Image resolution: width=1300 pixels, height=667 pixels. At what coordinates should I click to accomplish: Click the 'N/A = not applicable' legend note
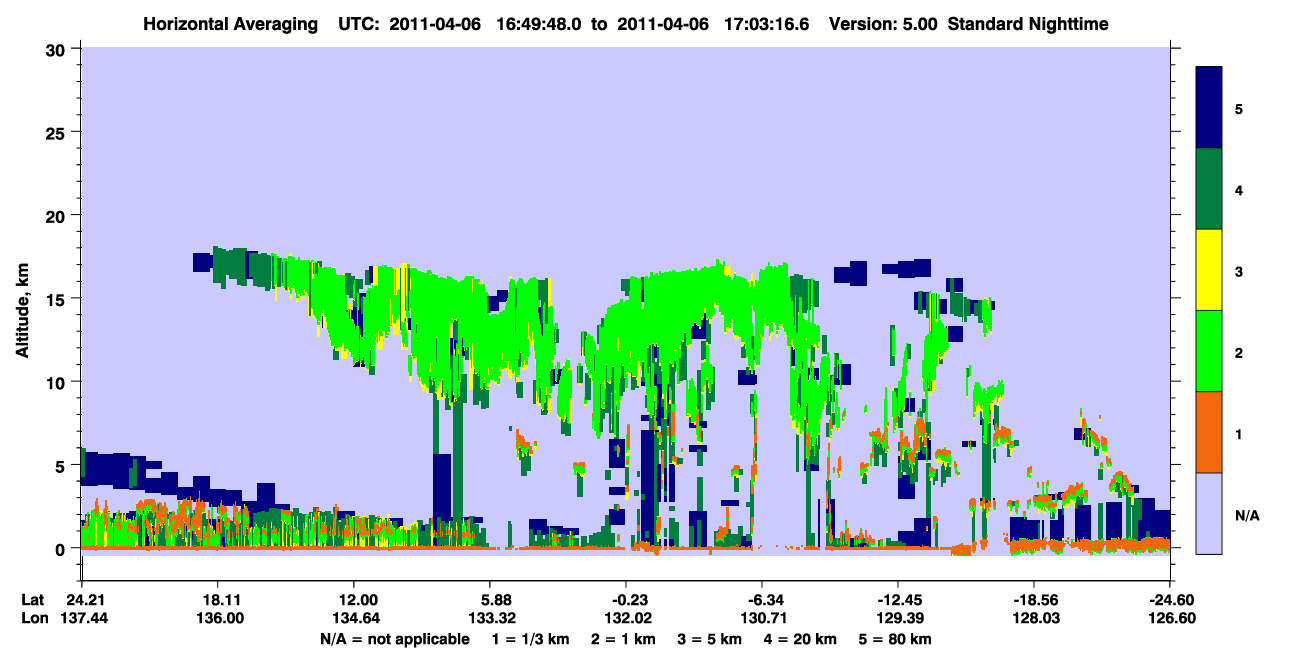point(394,638)
